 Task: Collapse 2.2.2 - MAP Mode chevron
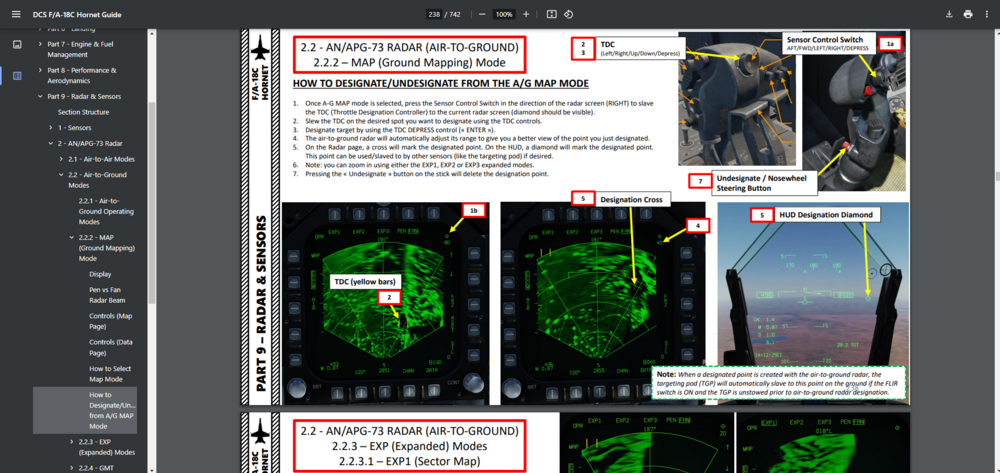click(72, 237)
